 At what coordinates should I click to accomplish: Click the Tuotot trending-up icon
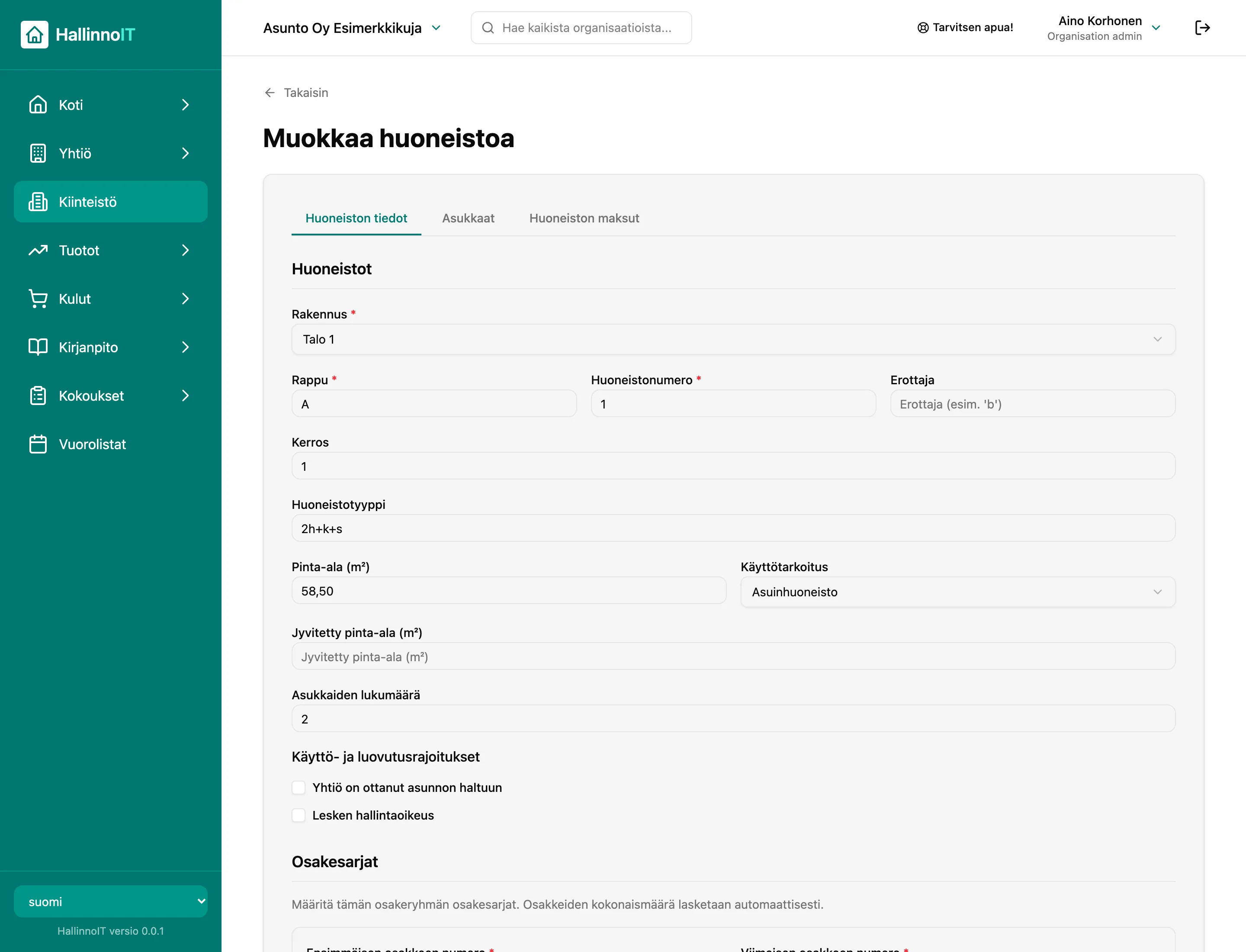click(38, 250)
